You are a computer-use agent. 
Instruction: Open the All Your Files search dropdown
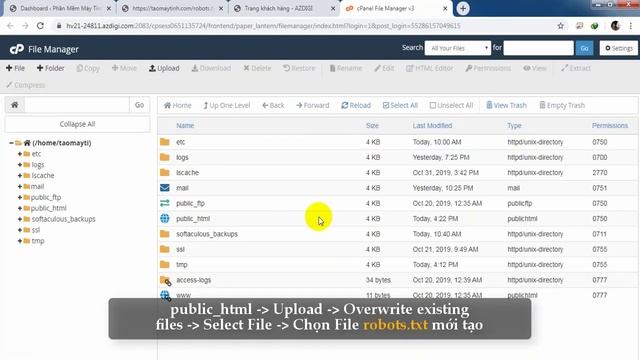click(x=458, y=48)
